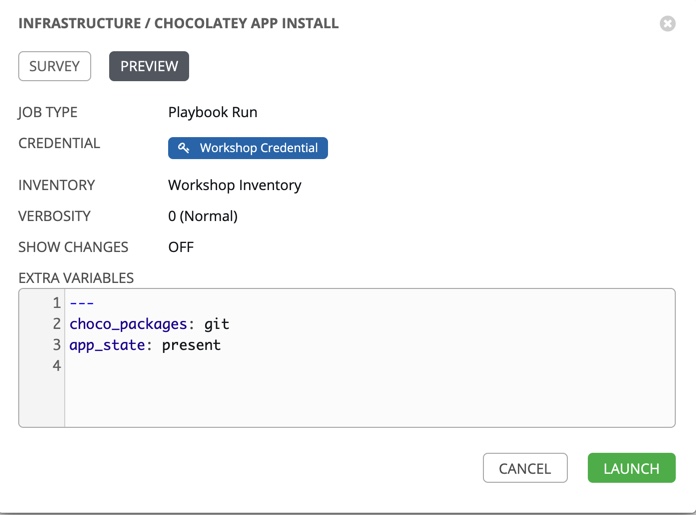
Task: Click the Playbook Run job type value
Action: (212, 112)
